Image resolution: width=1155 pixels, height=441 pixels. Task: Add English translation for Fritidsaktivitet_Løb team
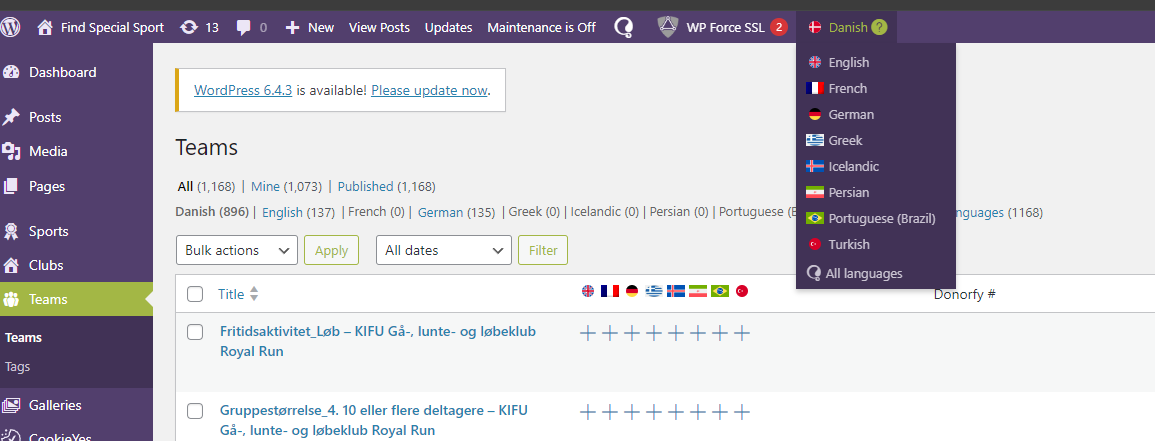[588, 334]
